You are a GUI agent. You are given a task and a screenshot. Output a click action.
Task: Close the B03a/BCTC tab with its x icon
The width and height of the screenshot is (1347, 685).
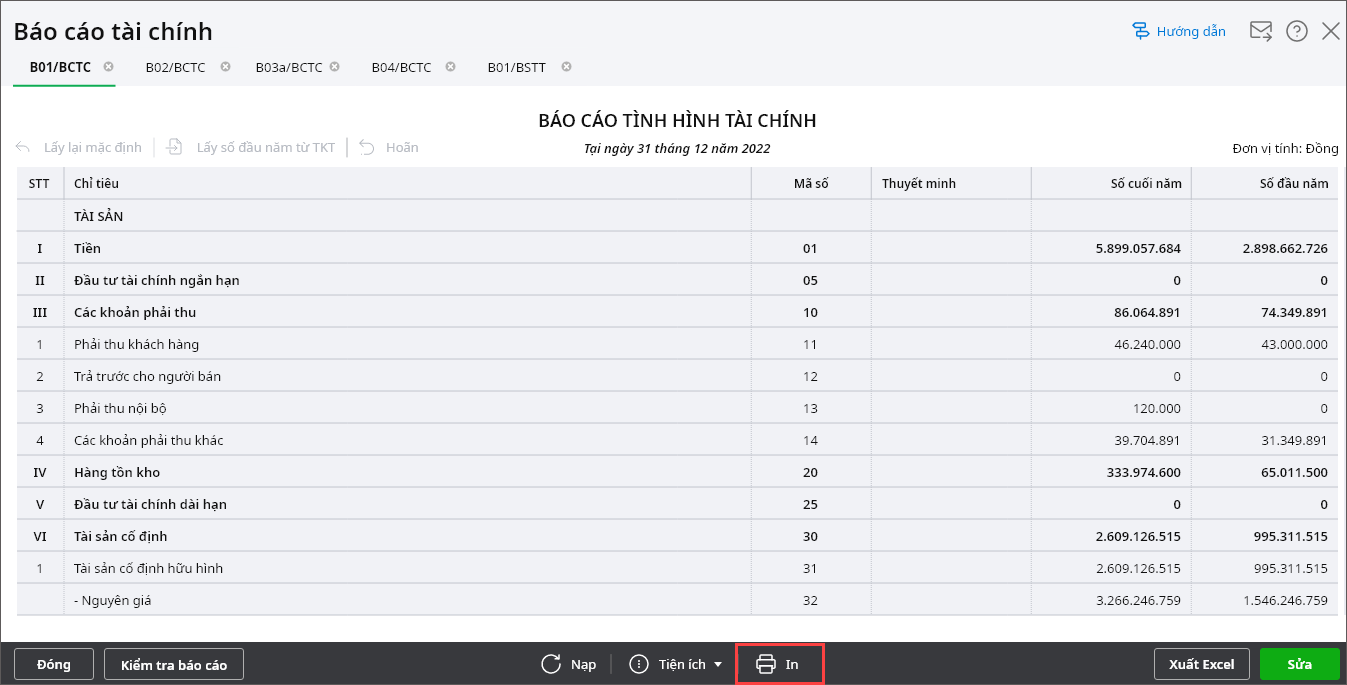click(x=335, y=67)
